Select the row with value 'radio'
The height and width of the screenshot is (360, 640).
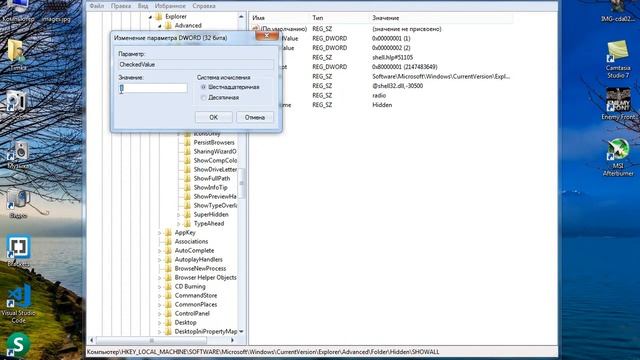pyautogui.click(x=379, y=96)
